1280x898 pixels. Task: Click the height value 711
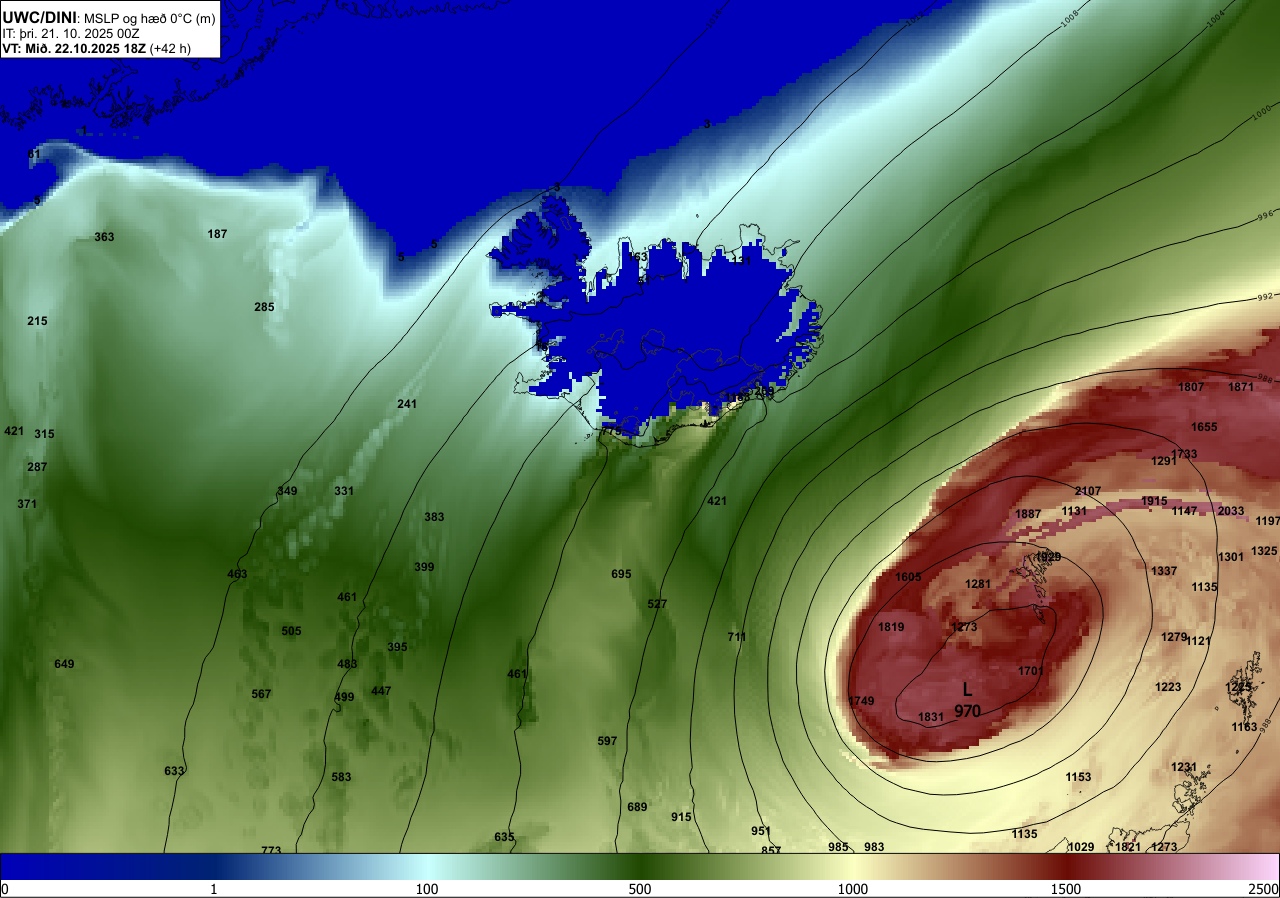[737, 637]
